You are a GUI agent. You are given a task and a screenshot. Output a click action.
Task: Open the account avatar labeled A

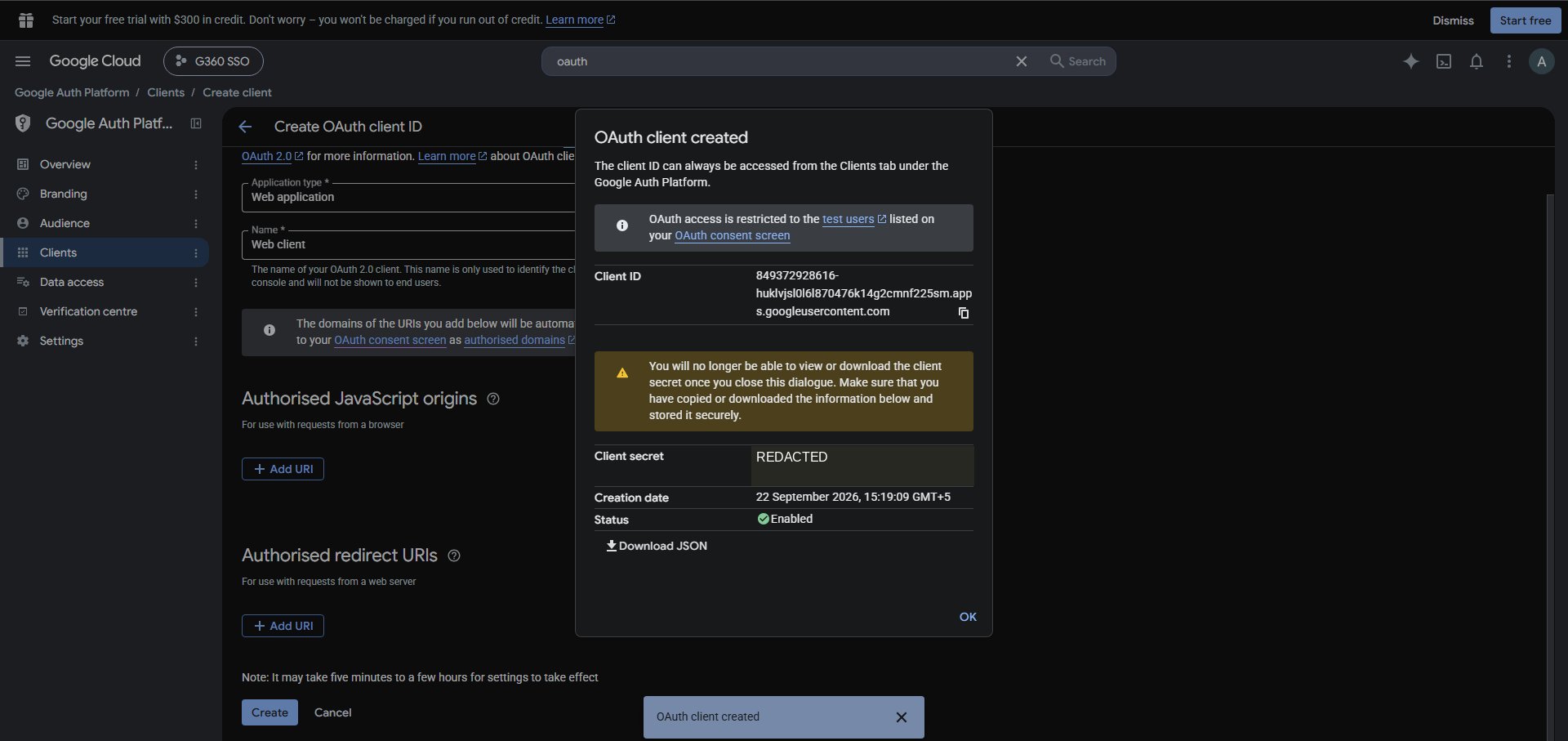1541,61
